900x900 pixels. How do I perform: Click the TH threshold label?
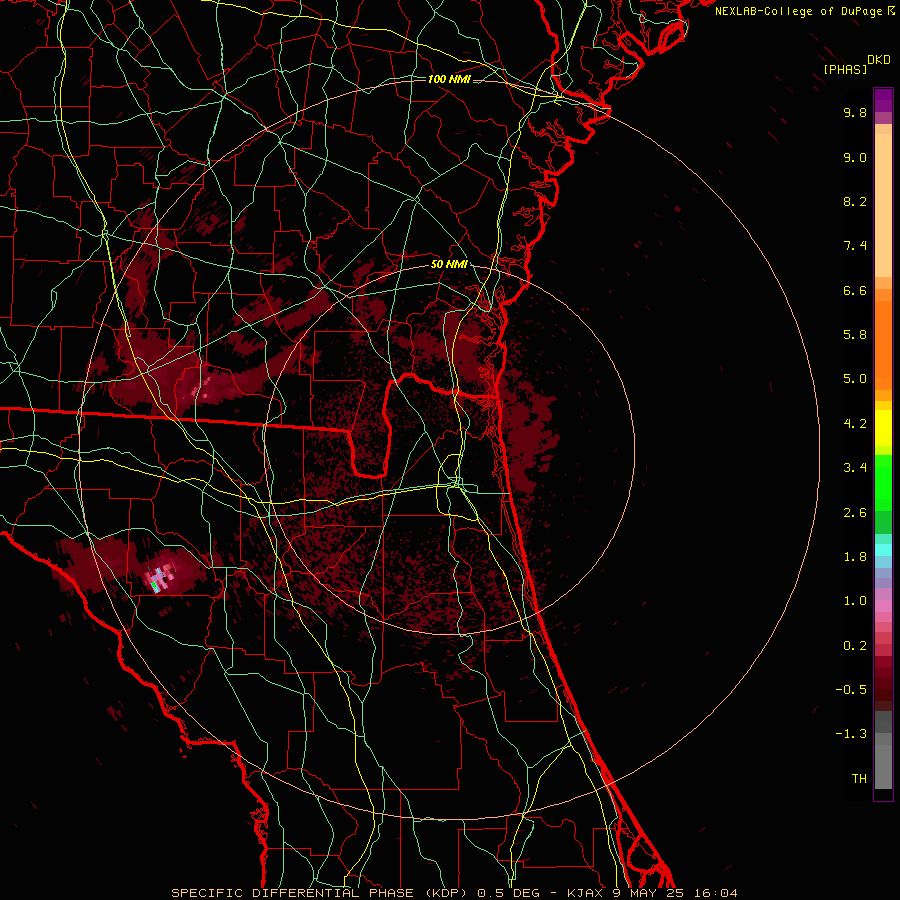pos(859,779)
